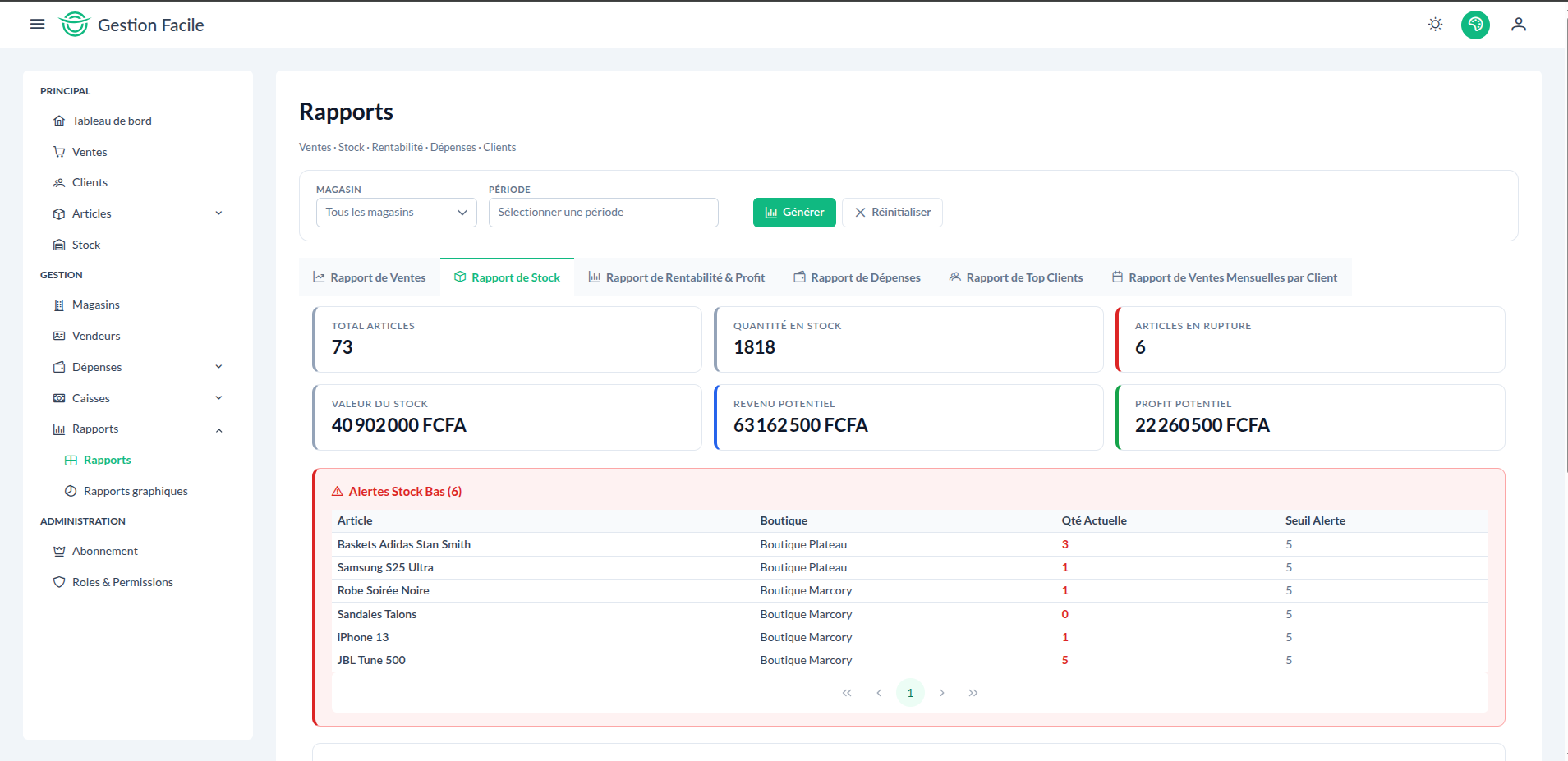Click the Articles box icon

59,213
